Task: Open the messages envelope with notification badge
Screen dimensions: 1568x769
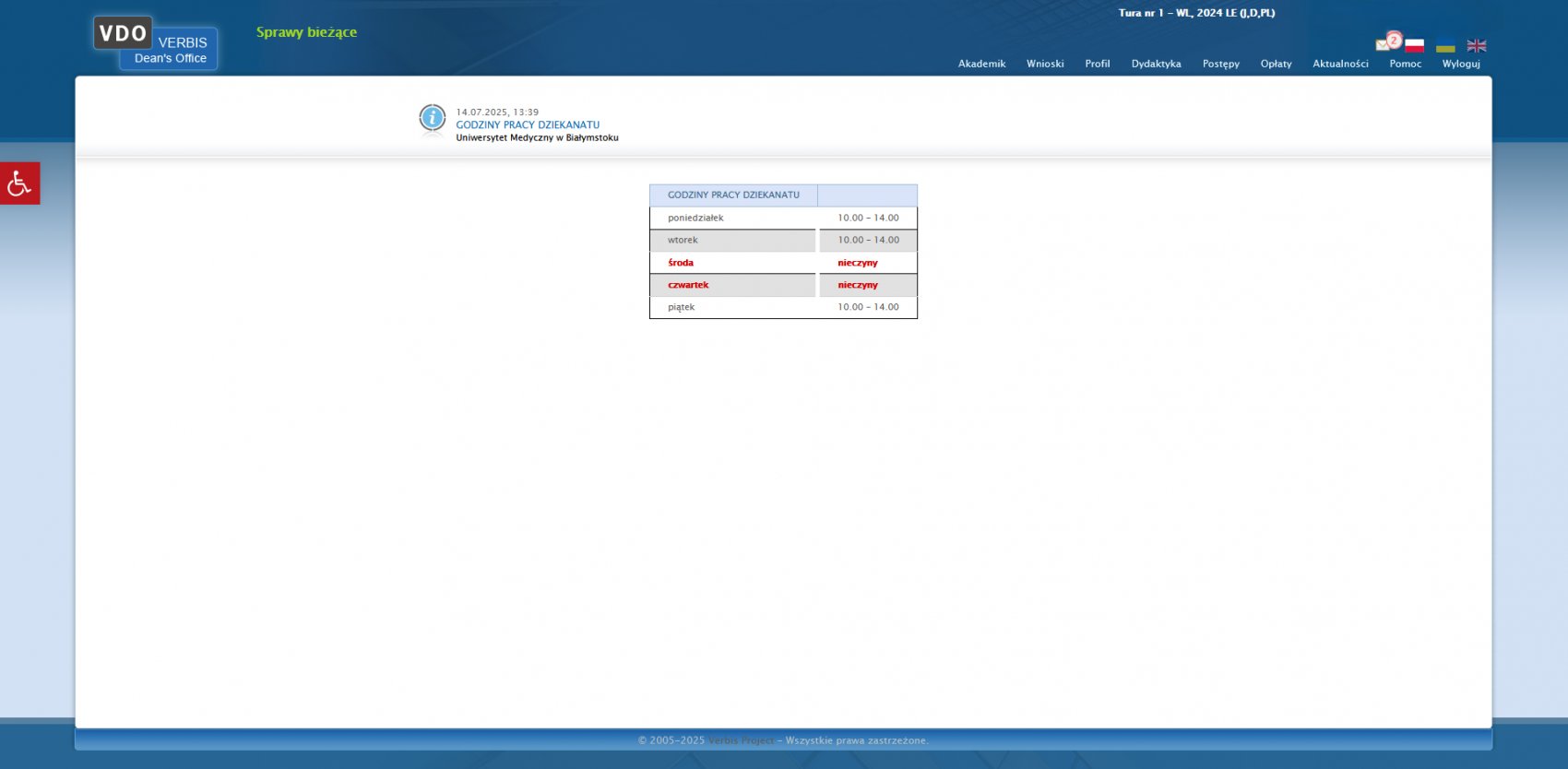Action: point(1386,42)
